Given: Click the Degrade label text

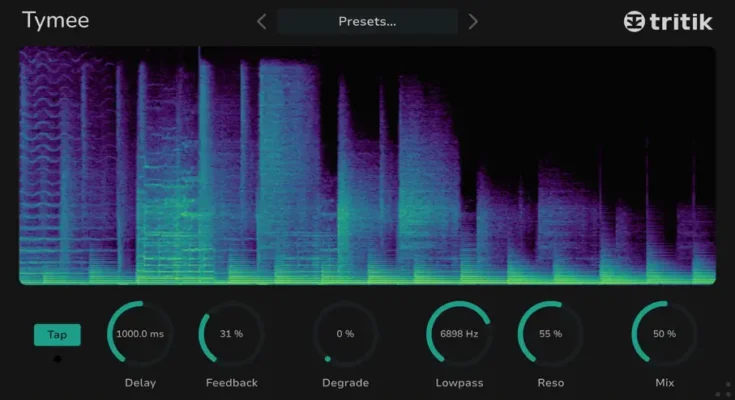Looking at the screenshot, I should point(345,383).
